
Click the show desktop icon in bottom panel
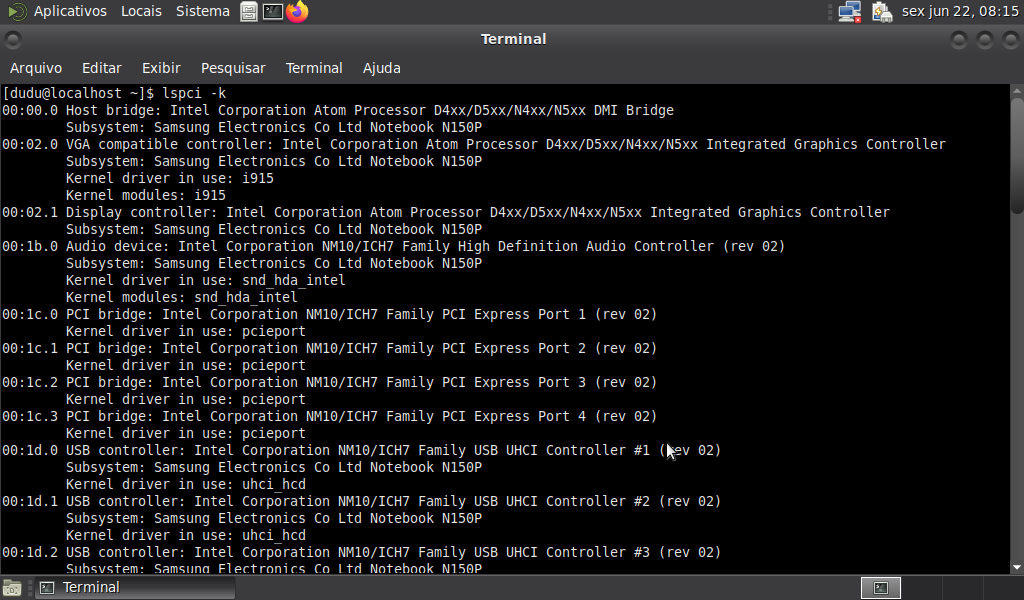click(12, 588)
